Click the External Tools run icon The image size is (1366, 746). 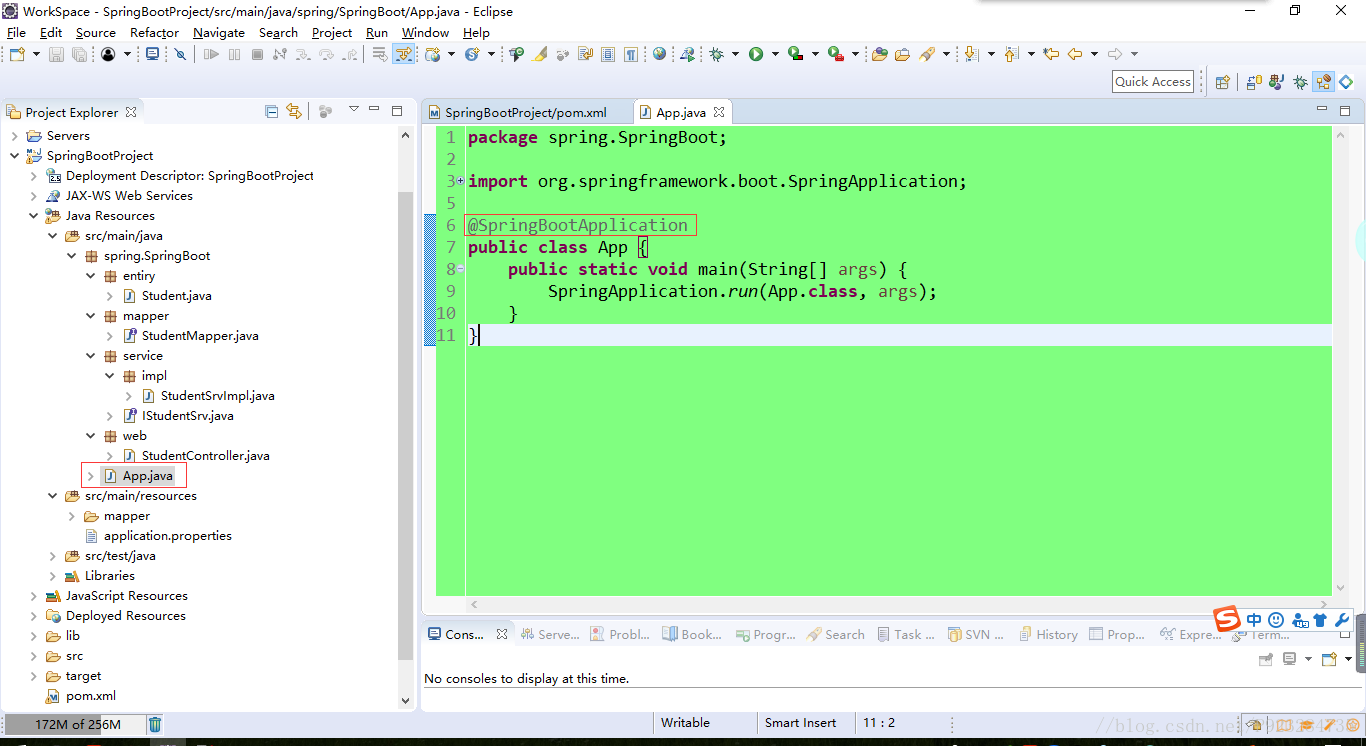tap(836, 54)
